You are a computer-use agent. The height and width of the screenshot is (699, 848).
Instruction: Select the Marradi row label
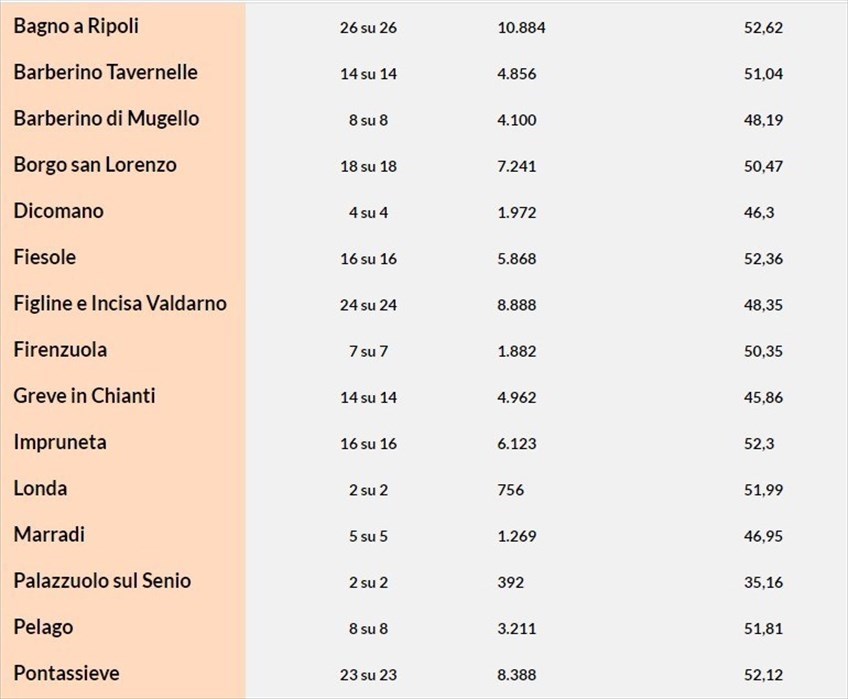pos(49,535)
